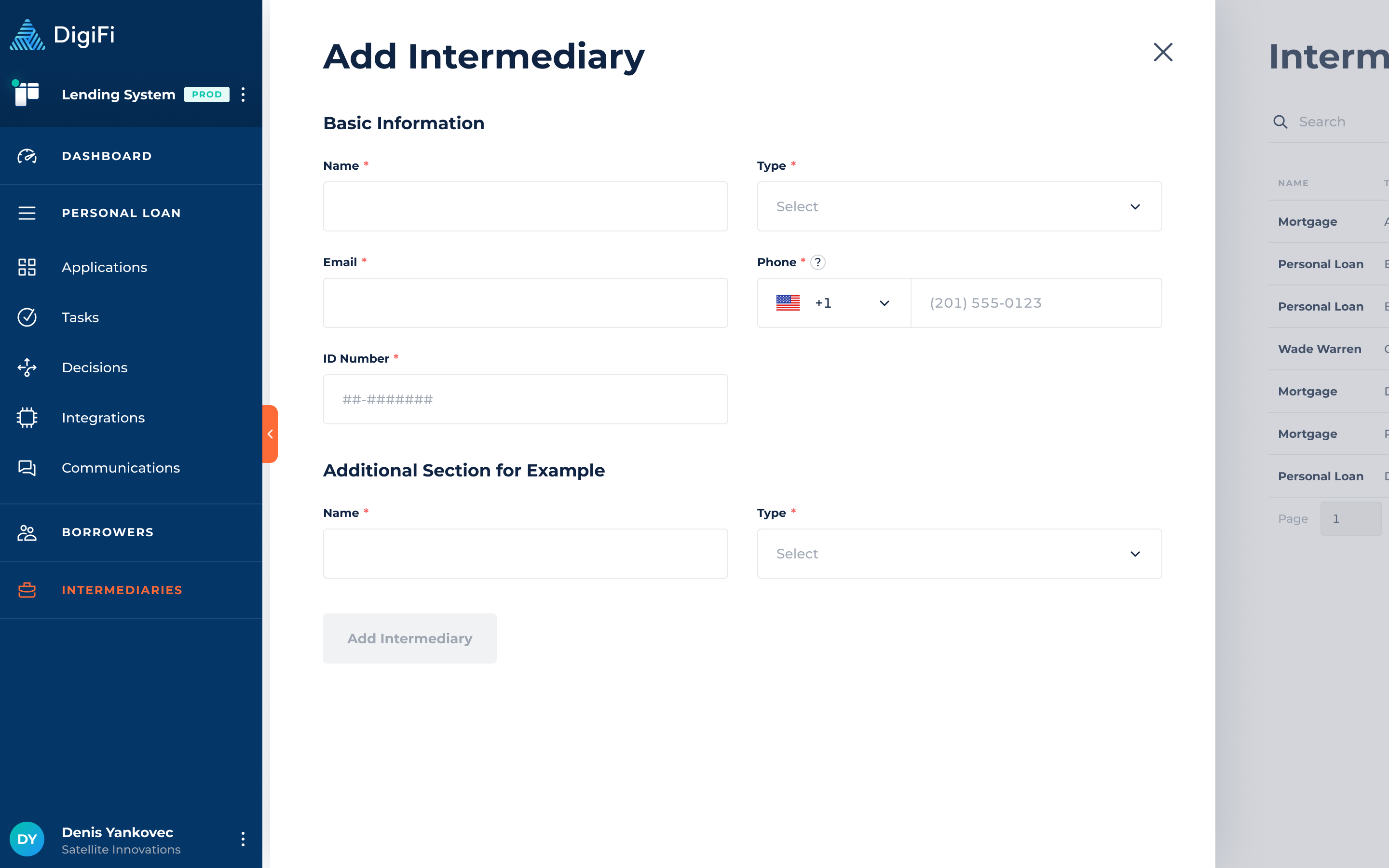Open the Dashboard gauge icon
Screen dimensions: 1389x868
[x=27, y=156]
